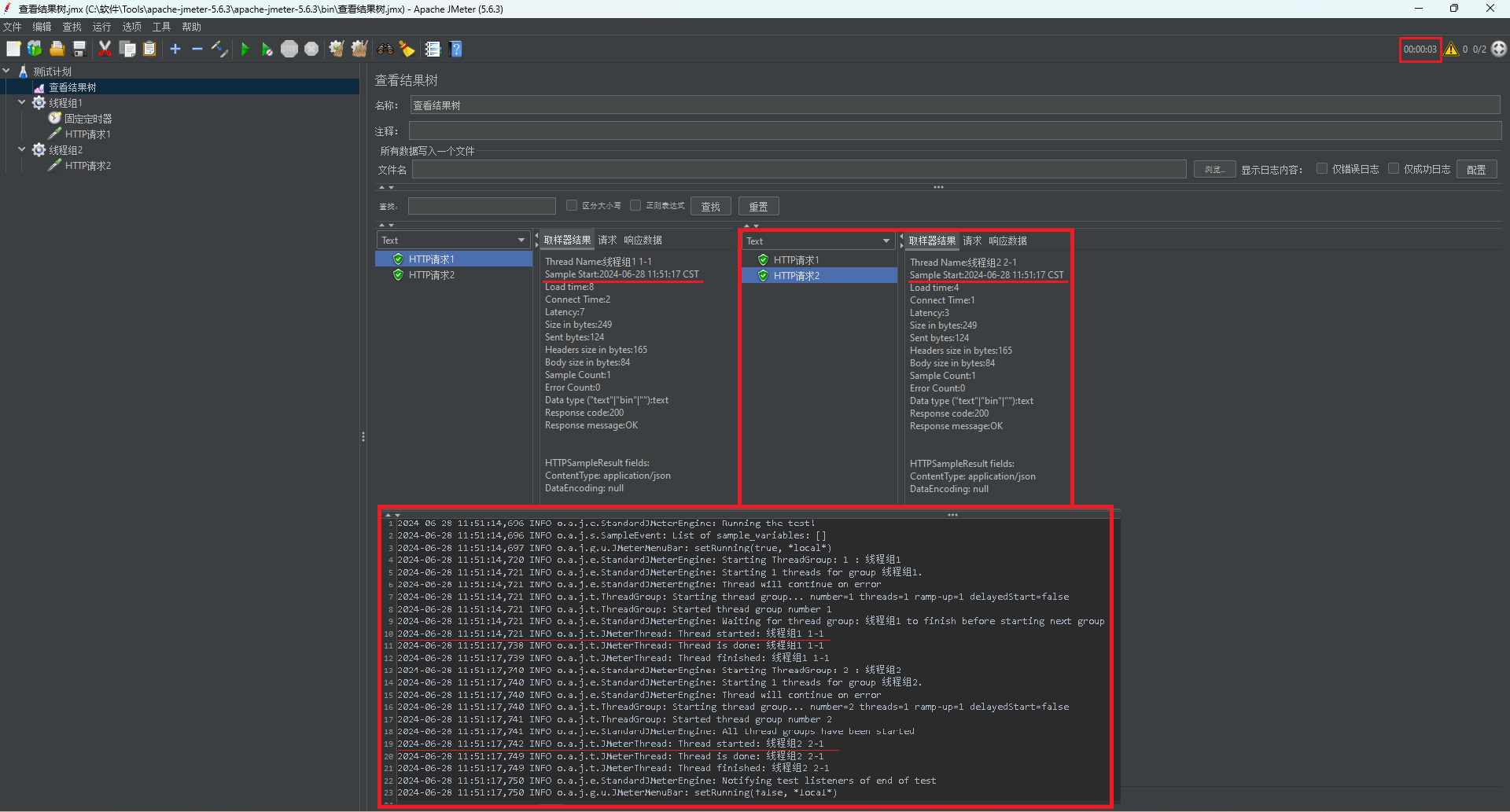Image resolution: width=1510 pixels, height=812 pixels.
Task: Click the 名称 name input field
Action: pos(955,105)
